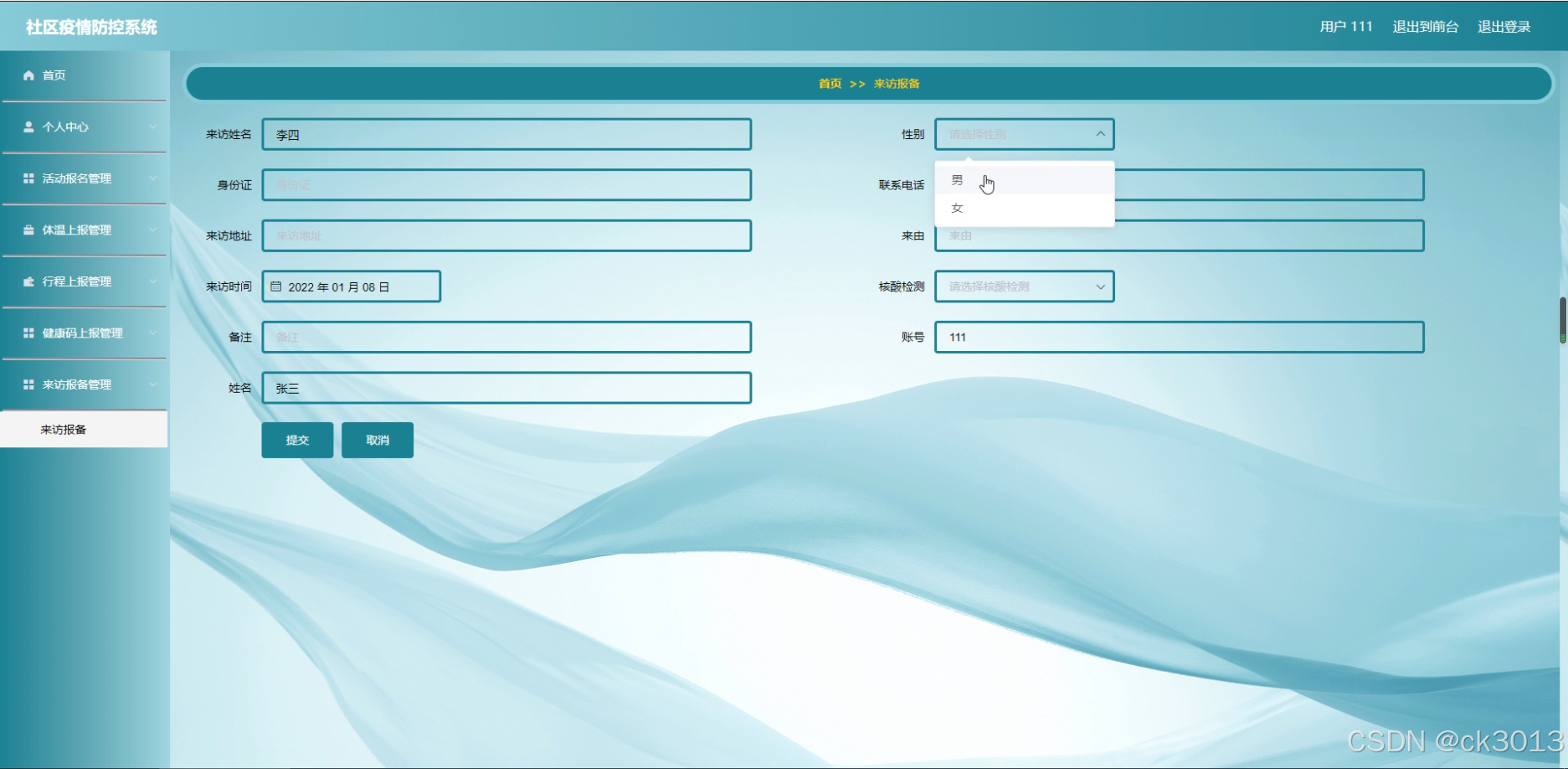The width and height of the screenshot is (1568, 769).
Task: Focus the 来由 input field
Action: (1180, 236)
